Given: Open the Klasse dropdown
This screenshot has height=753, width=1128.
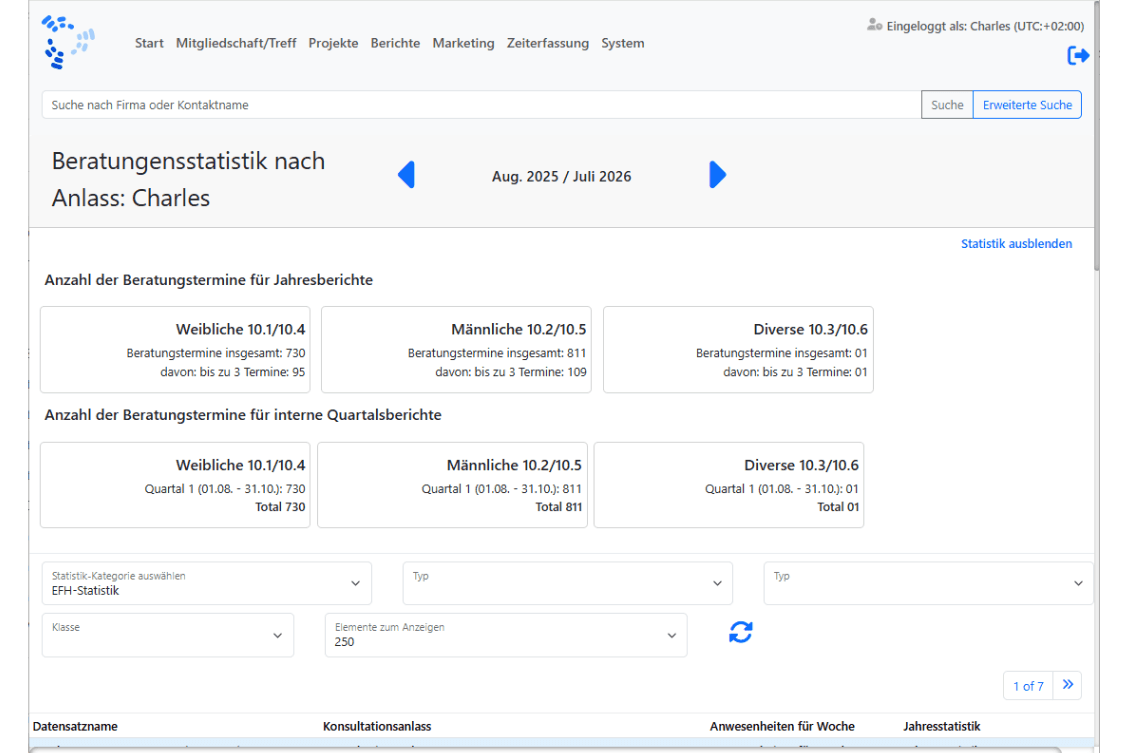Looking at the screenshot, I should [x=168, y=635].
